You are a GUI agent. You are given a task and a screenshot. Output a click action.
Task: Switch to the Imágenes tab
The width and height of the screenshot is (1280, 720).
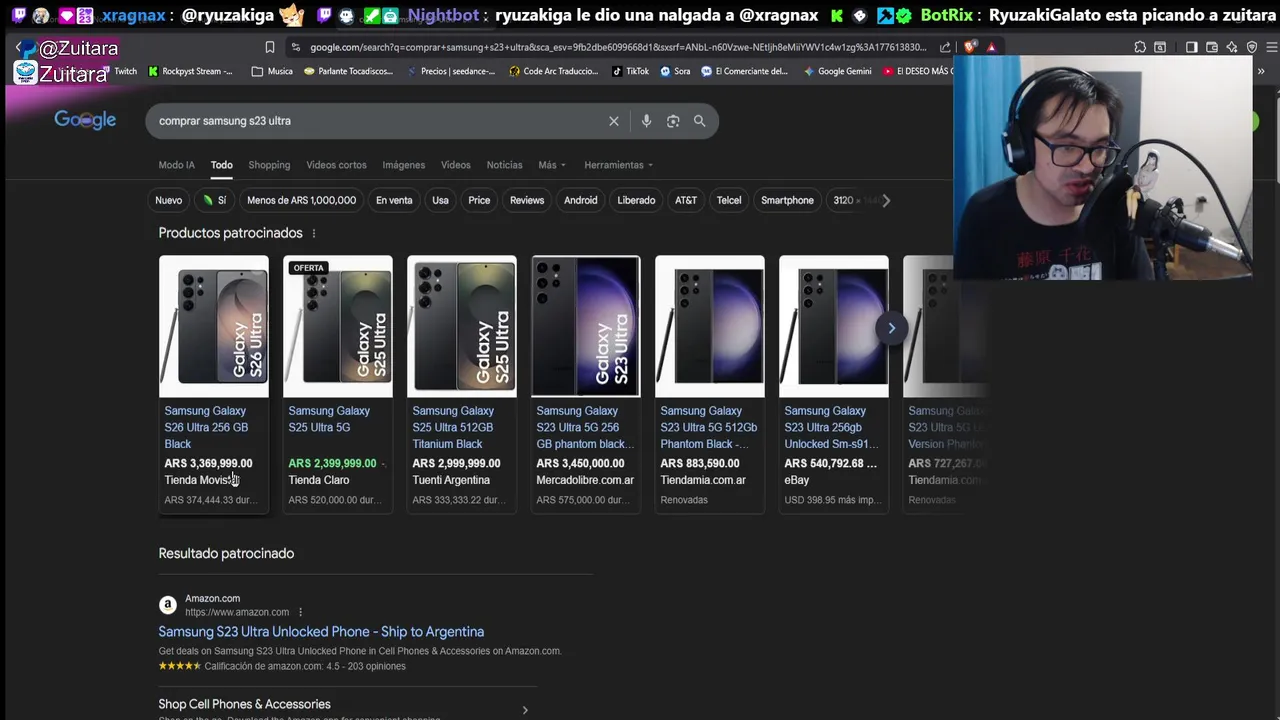click(x=404, y=165)
